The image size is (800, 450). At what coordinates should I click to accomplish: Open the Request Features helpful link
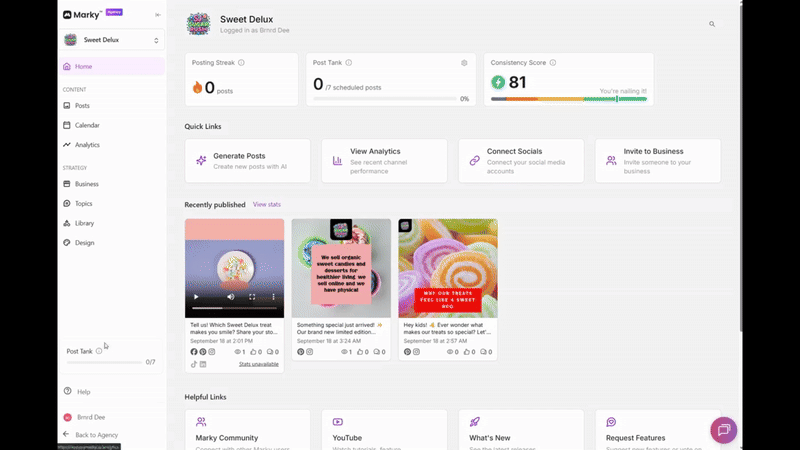[x=658, y=430]
